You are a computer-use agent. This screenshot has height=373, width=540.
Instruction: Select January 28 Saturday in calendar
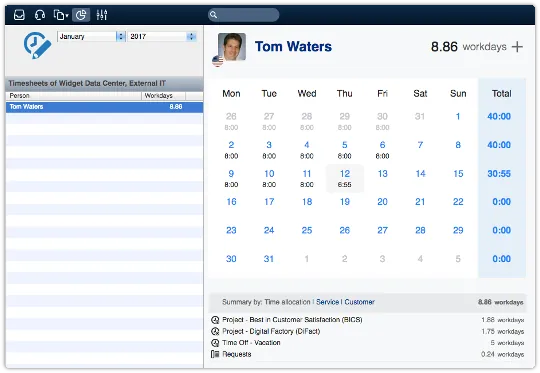pos(420,230)
